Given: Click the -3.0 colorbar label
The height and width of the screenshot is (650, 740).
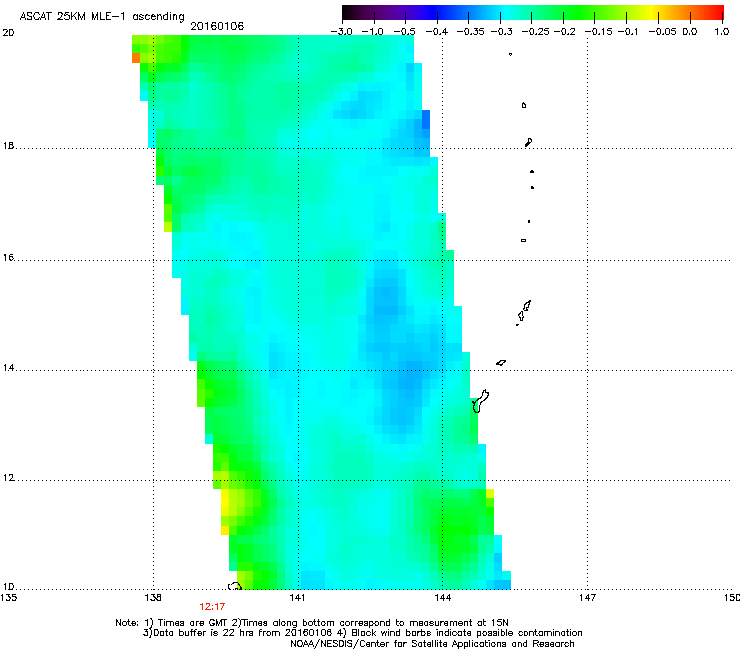Looking at the screenshot, I should point(341,32).
